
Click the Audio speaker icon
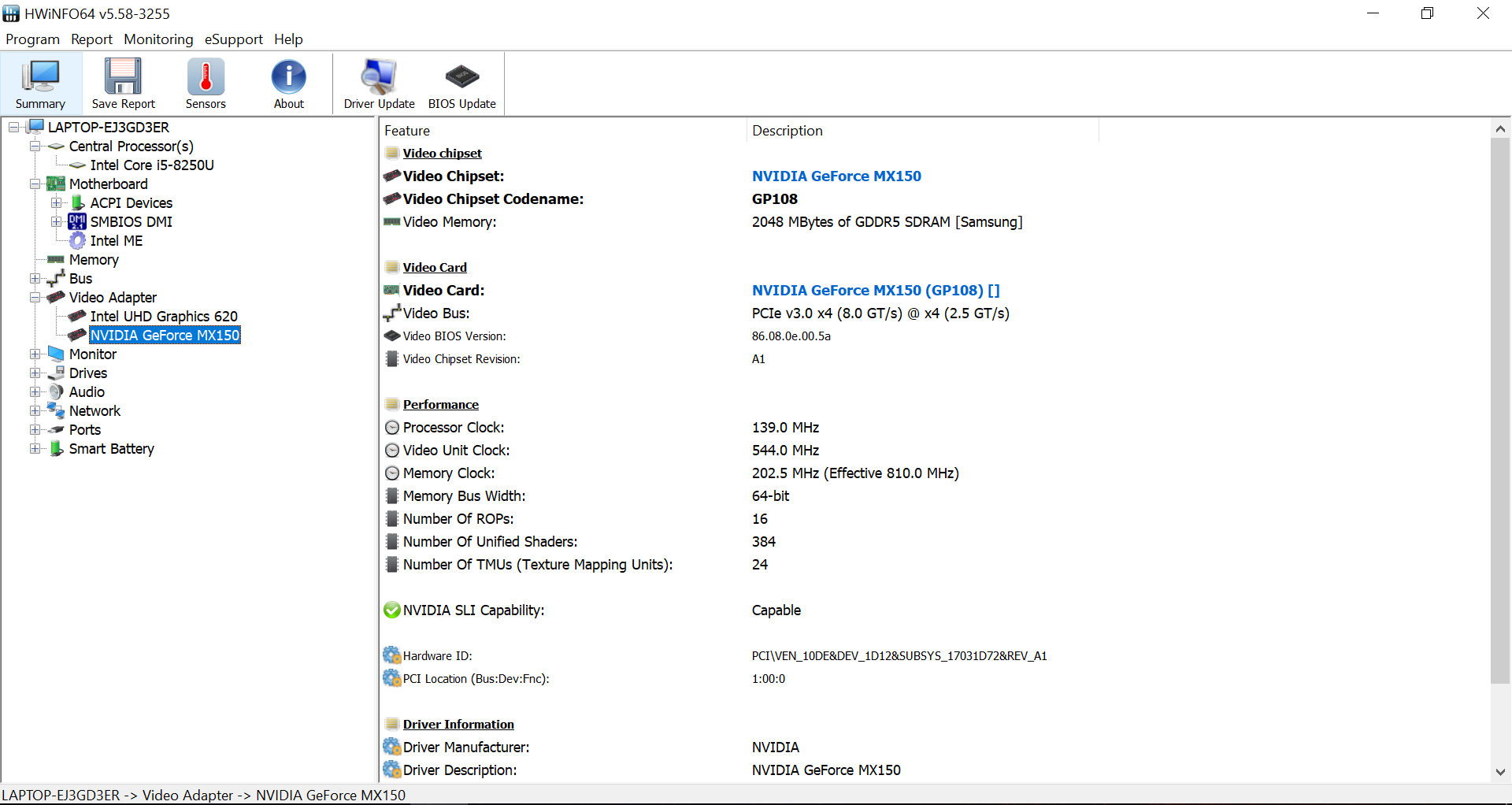(x=56, y=391)
